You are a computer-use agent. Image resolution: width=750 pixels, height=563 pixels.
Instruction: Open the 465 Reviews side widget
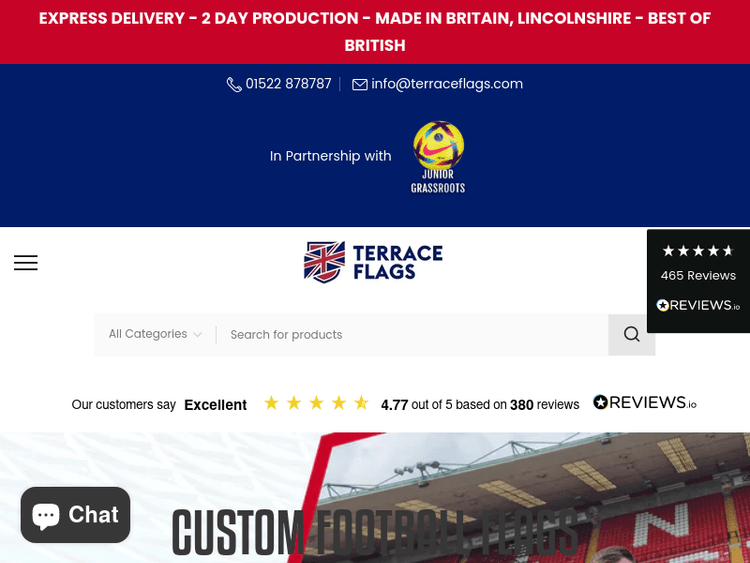point(698,281)
